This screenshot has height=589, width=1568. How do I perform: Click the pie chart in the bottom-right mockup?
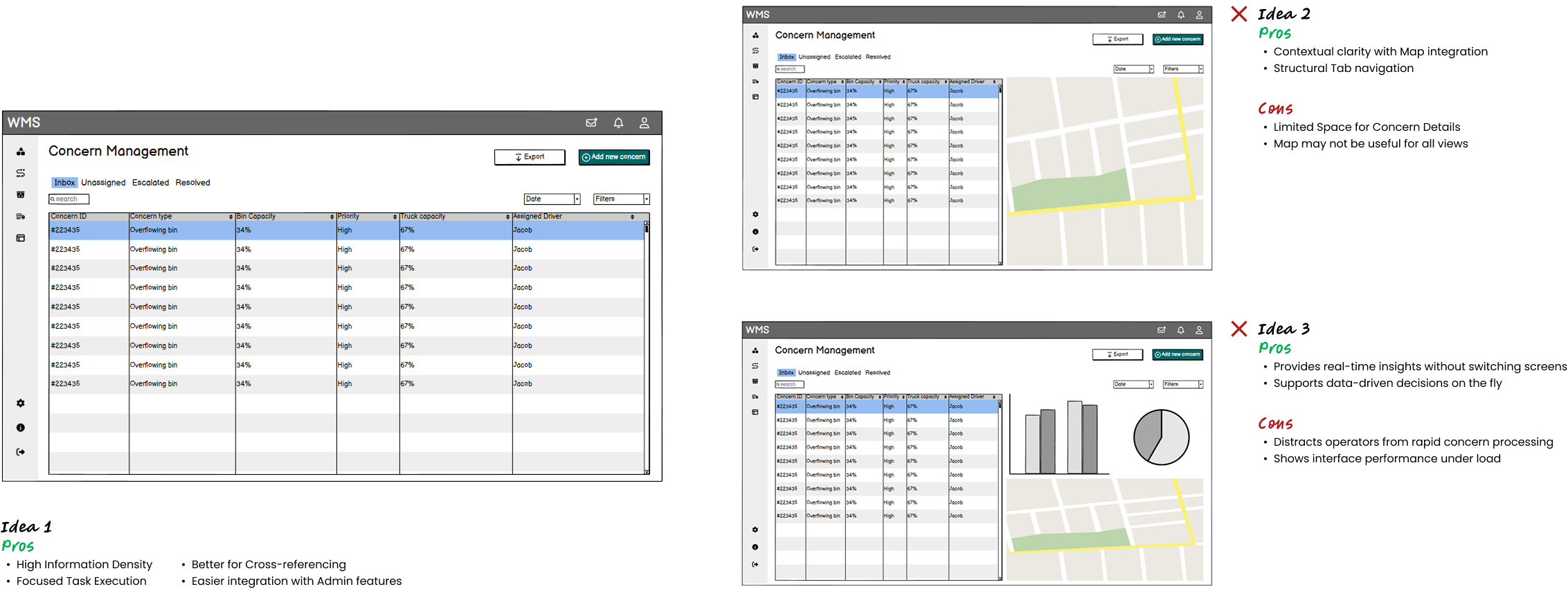point(1161,437)
